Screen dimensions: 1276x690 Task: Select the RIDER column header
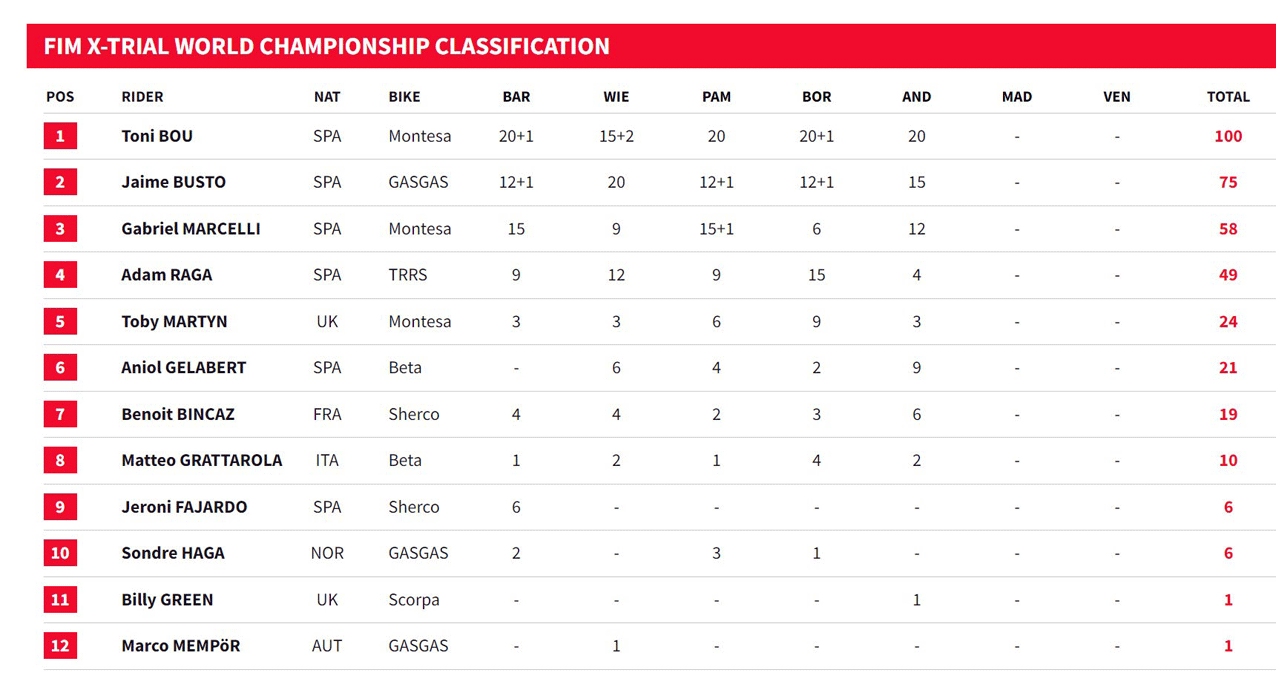[142, 97]
